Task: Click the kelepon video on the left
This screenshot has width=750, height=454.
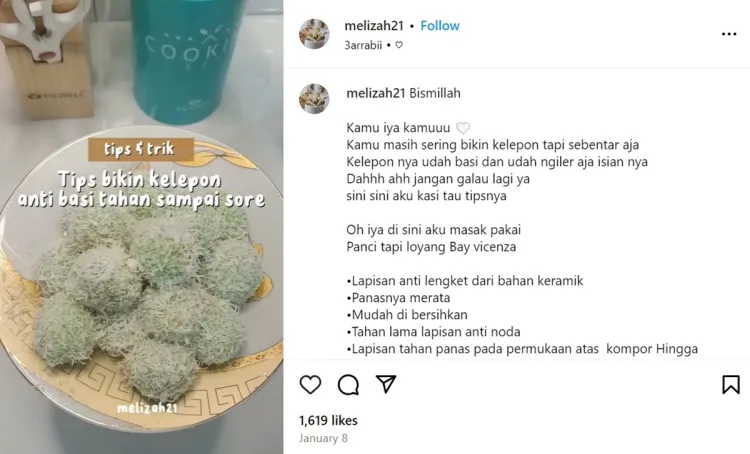Action: tap(142, 227)
